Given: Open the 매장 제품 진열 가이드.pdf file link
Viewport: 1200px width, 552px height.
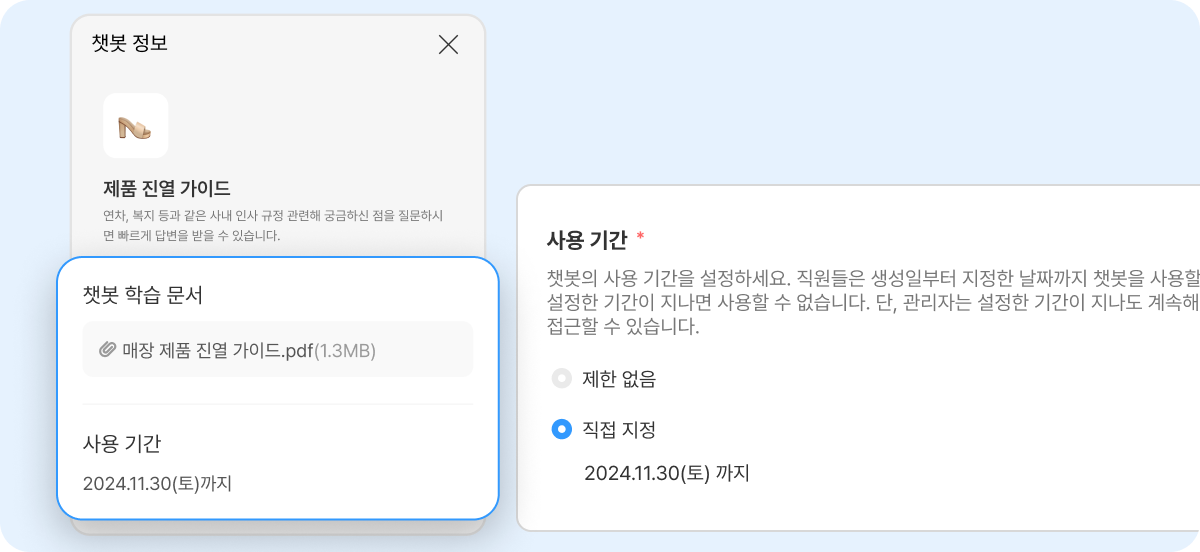Looking at the screenshot, I should tap(218, 350).
